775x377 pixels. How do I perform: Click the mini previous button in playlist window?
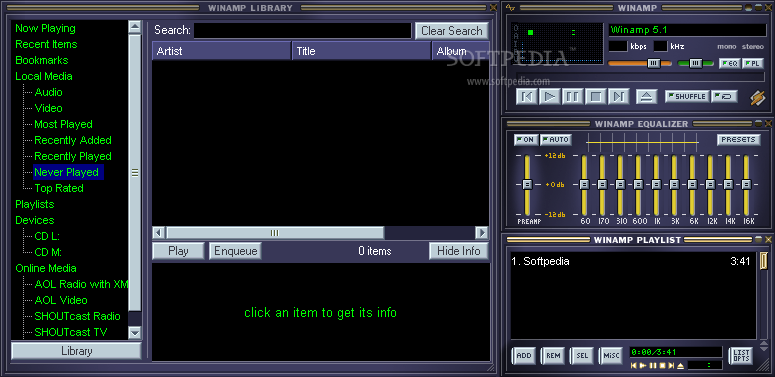(x=634, y=366)
